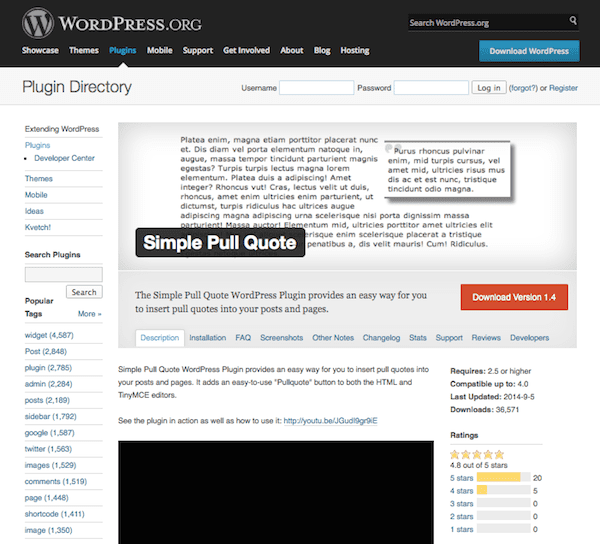The width and height of the screenshot is (600, 544).
Task: Open the Developer Center link
Action: tap(64, 158)
